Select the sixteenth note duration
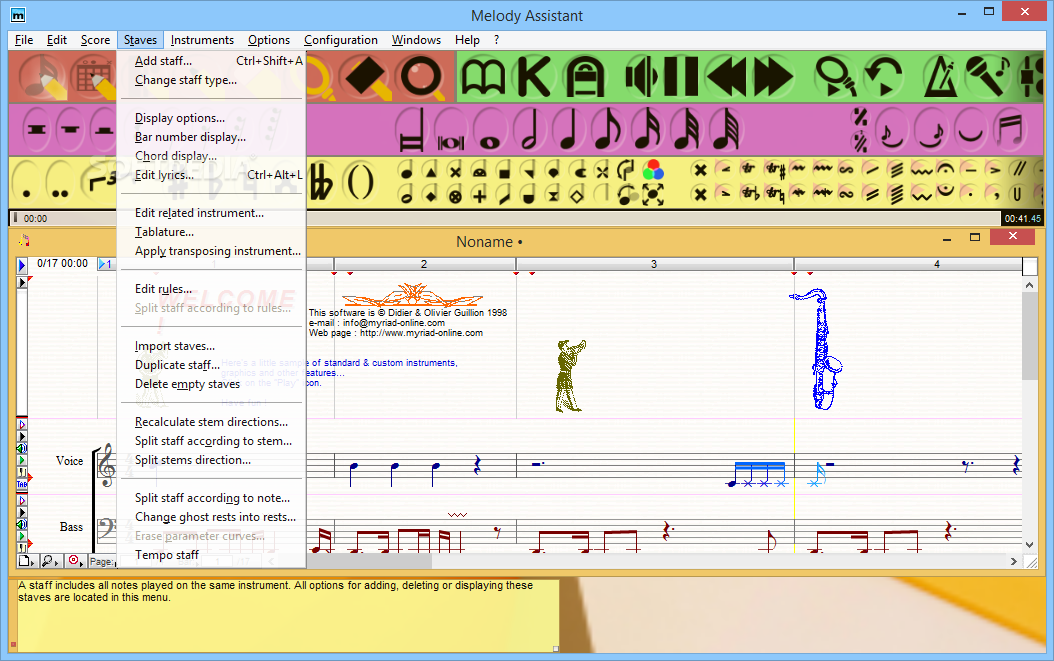This screenshot has height=661, width=1054. coord(647,130)
